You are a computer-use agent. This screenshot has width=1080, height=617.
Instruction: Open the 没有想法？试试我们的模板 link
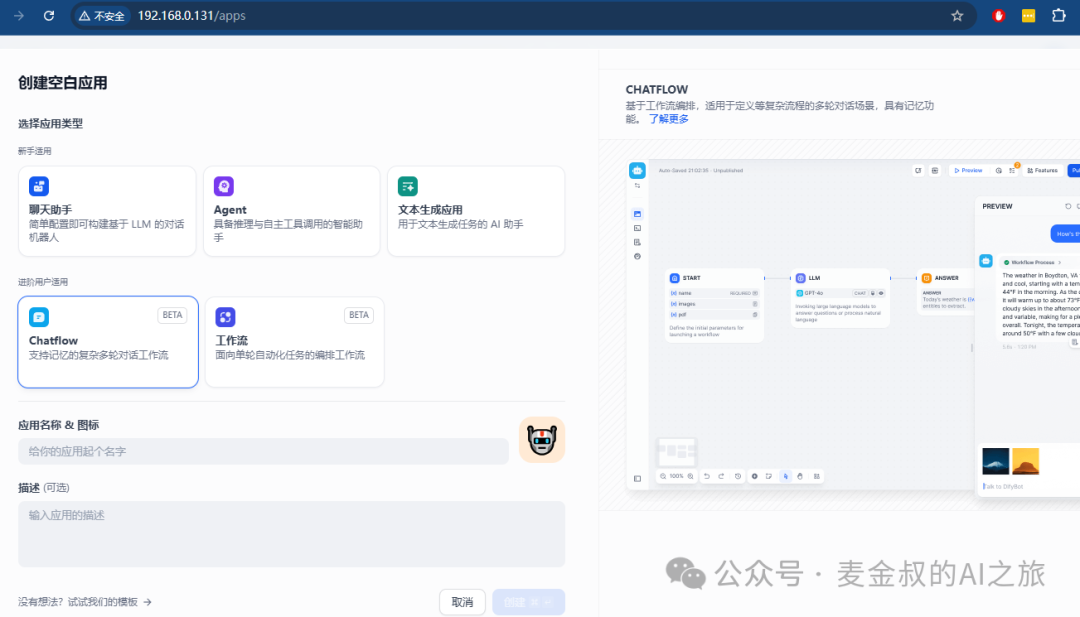tap(85, 602)
